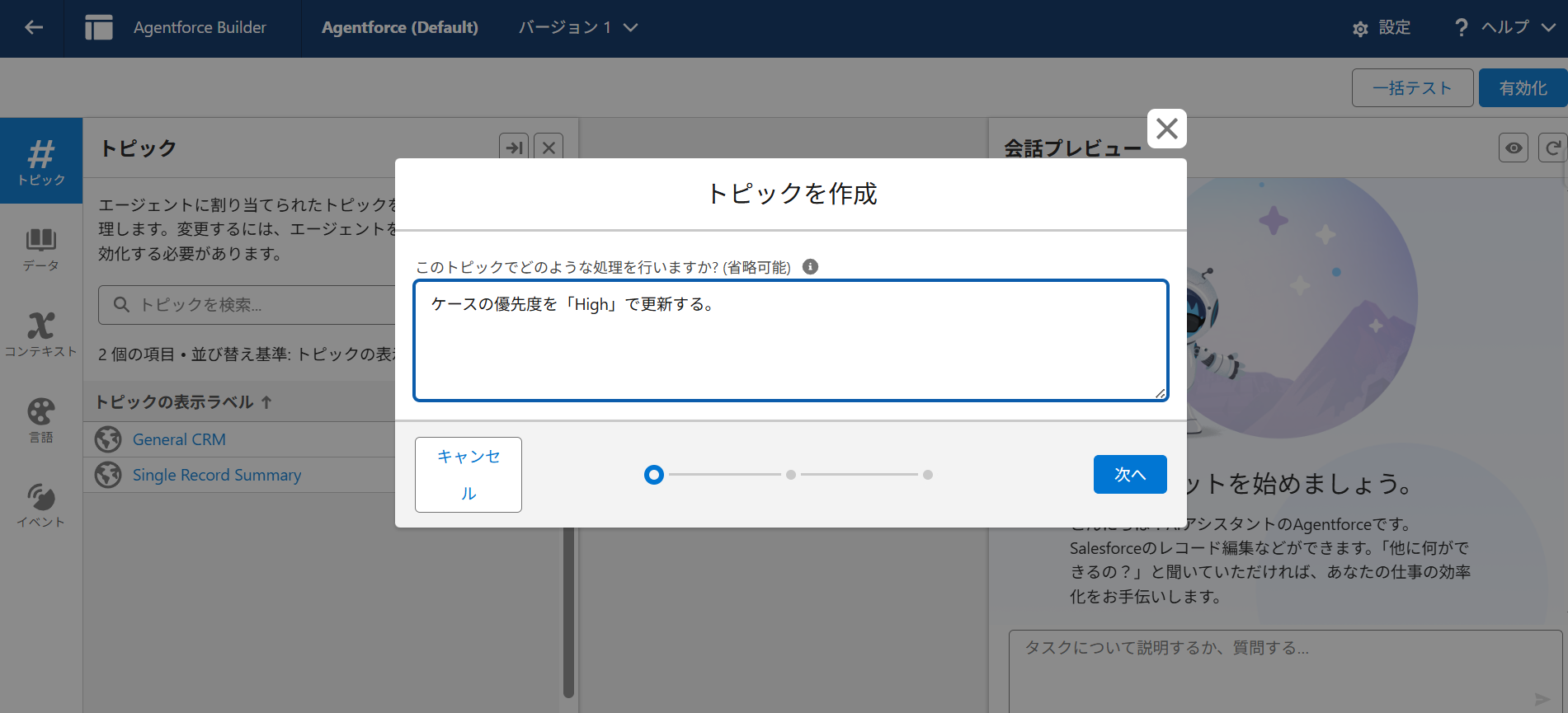Close the トピックを作成 dialog

(1166, 129)
